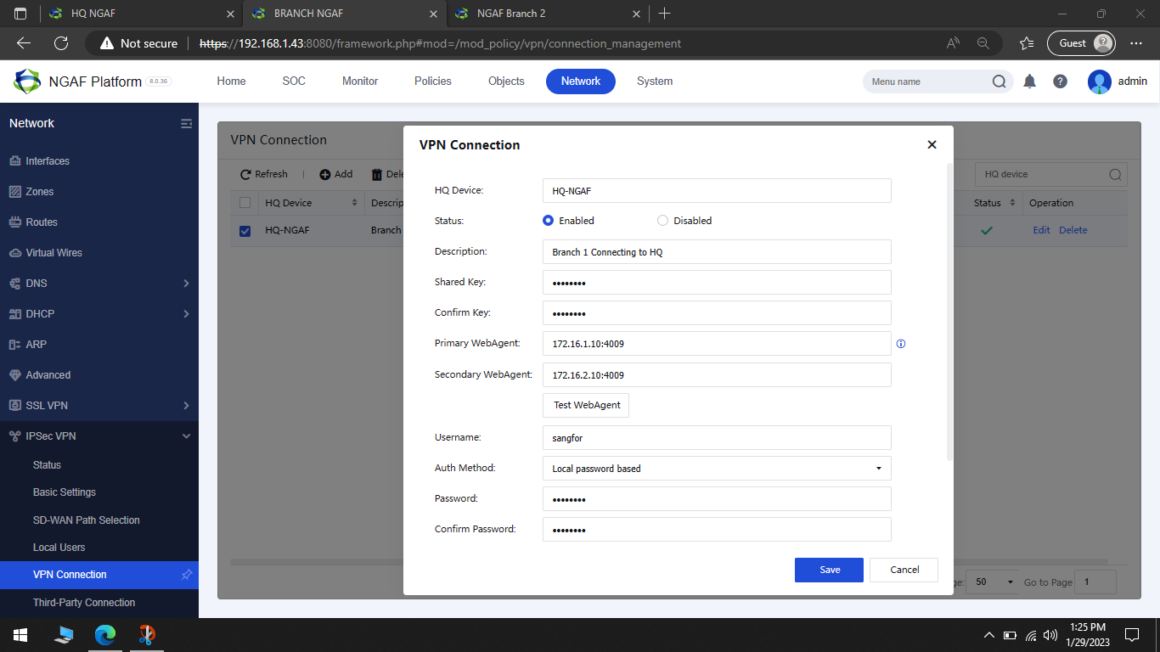The image size is (1160, 652).
Task: Click the info icon beside Primary WebAgent
Action: pyautogui.click(x=900, y=343)
